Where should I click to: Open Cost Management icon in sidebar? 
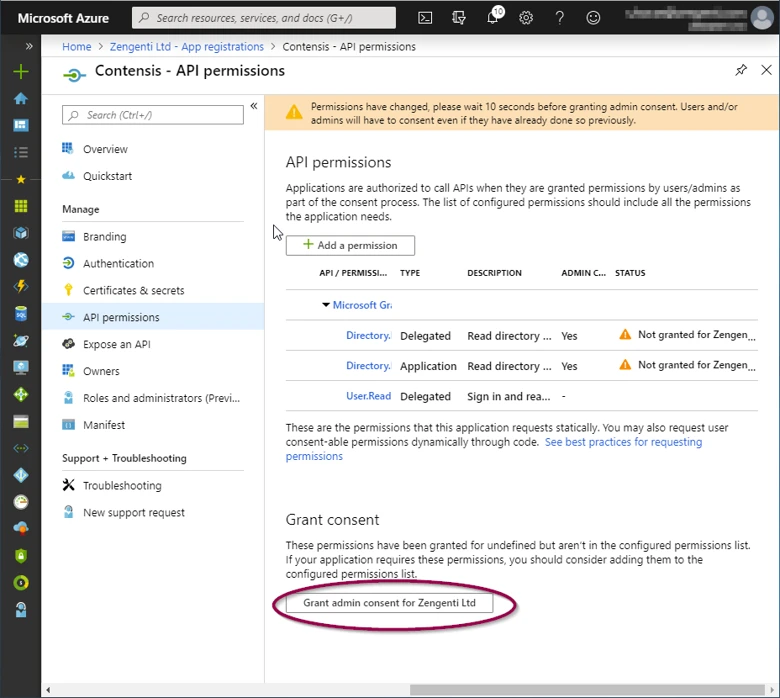click(21, 583)
